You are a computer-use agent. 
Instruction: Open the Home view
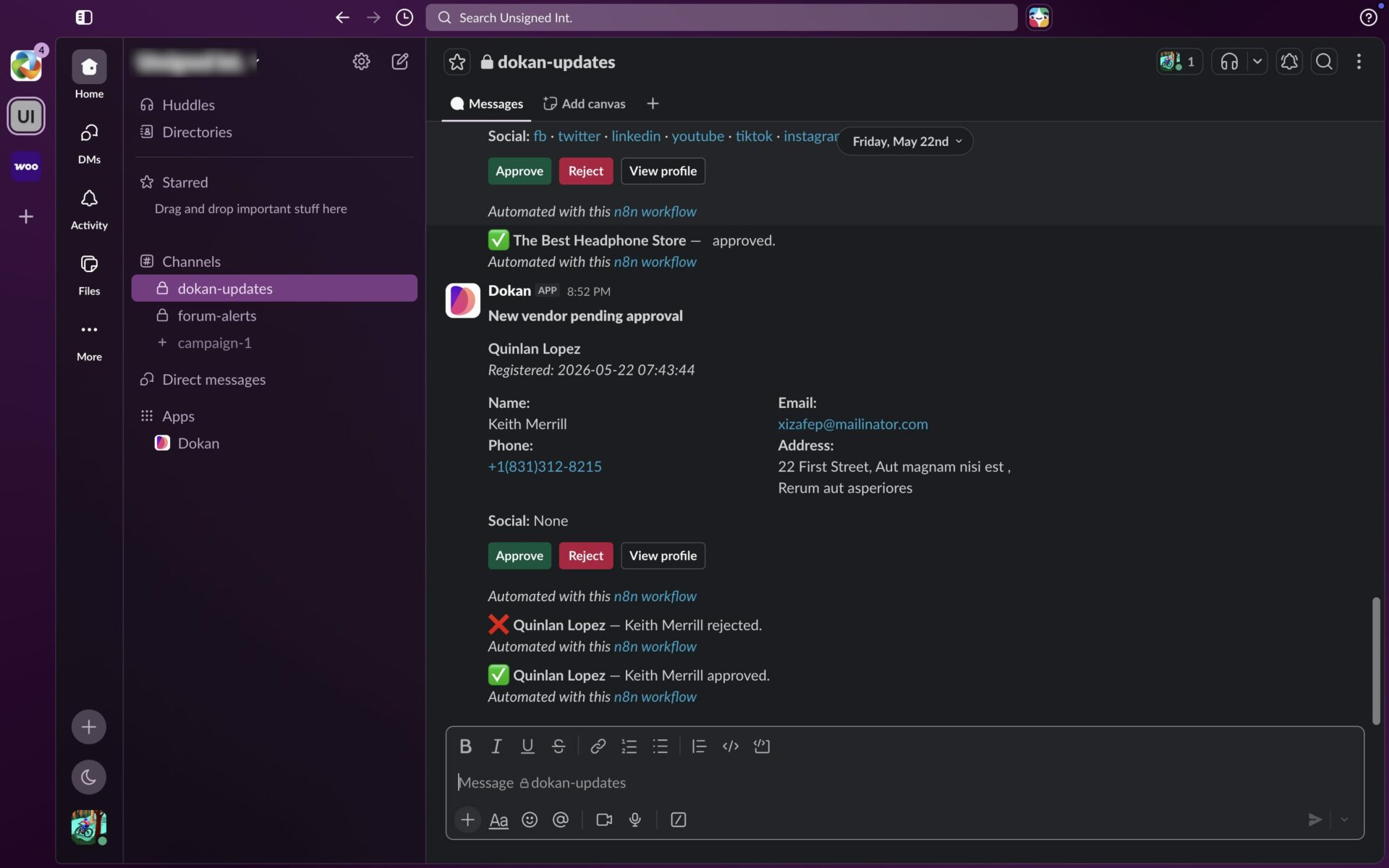(x=89, y=75)
